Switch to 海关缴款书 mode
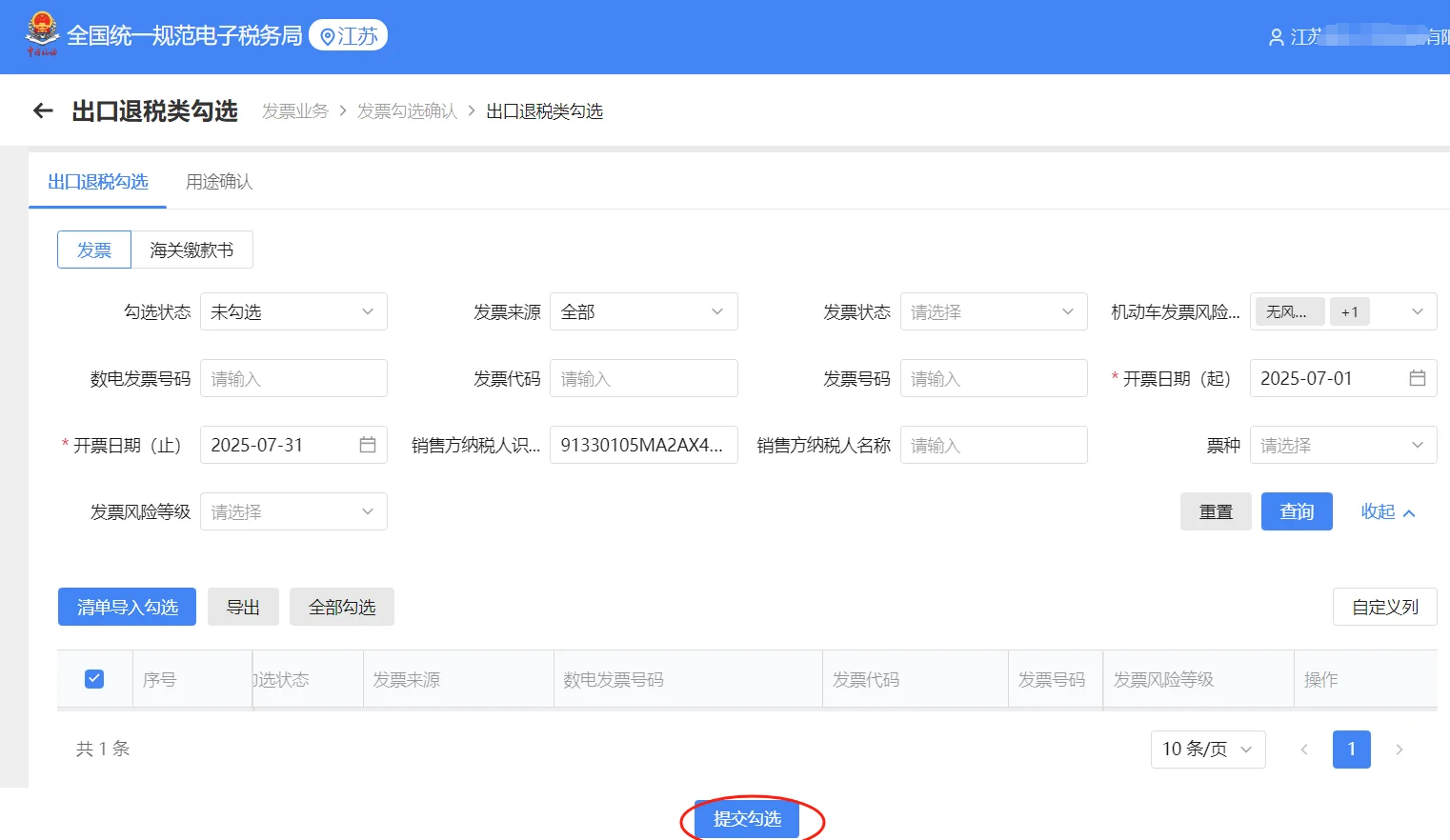 [x=192, y=249]
